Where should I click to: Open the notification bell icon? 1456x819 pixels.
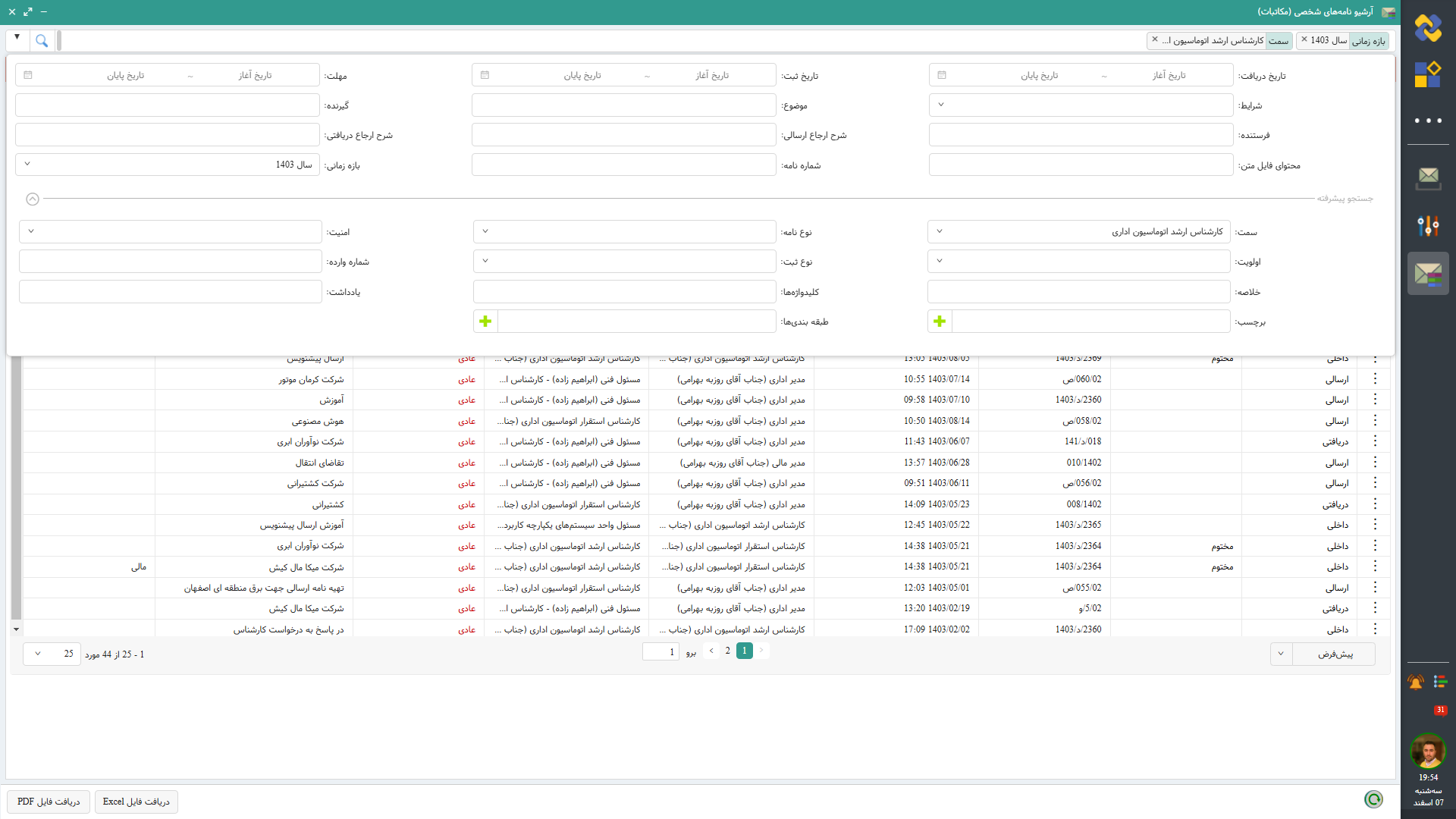[1415, 682]
